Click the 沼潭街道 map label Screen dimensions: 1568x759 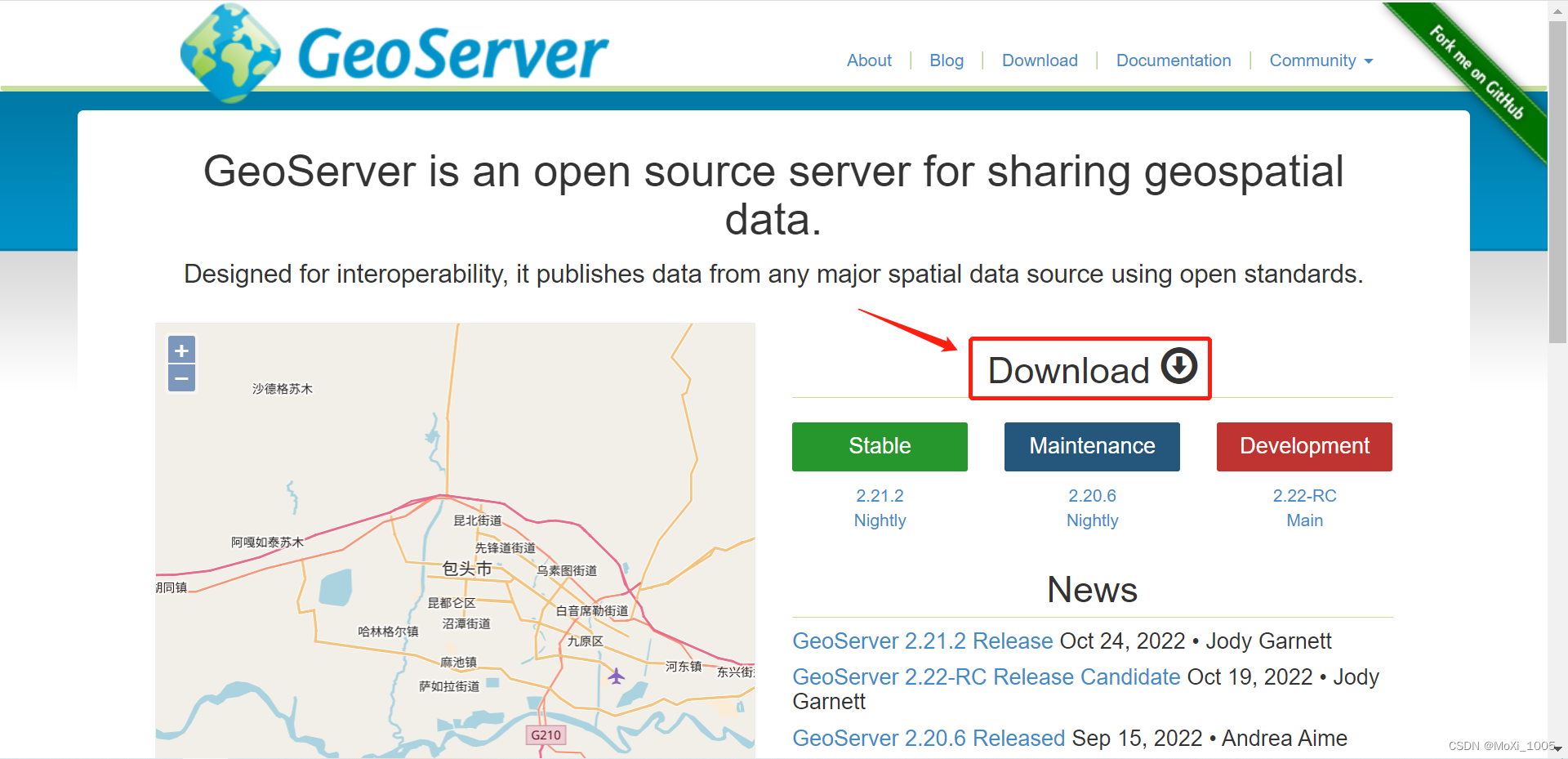click(x=466, y=623)
